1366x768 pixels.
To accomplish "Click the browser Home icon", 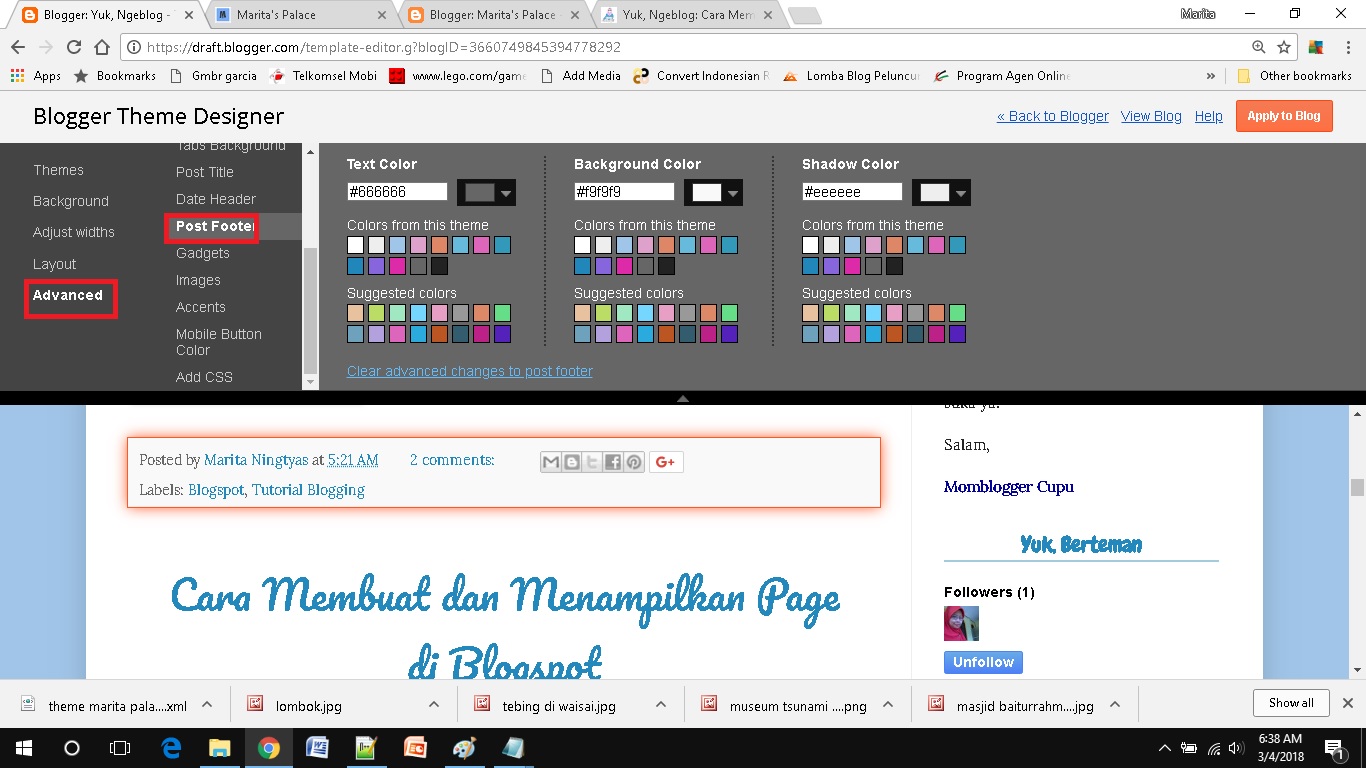I will click(x=101, y=47).
